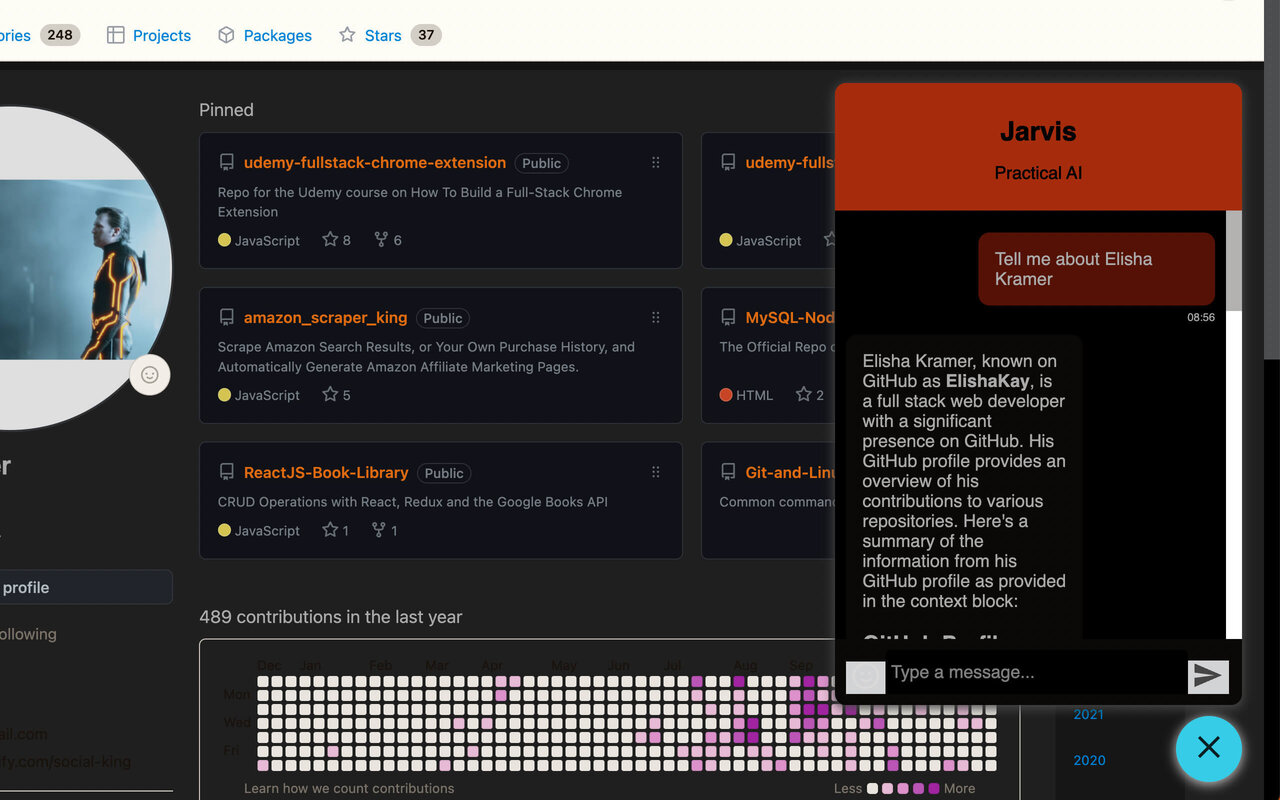The image size is (1280, 800).
Task: Click the Packages cube icon
Action: tap(226, 35)
